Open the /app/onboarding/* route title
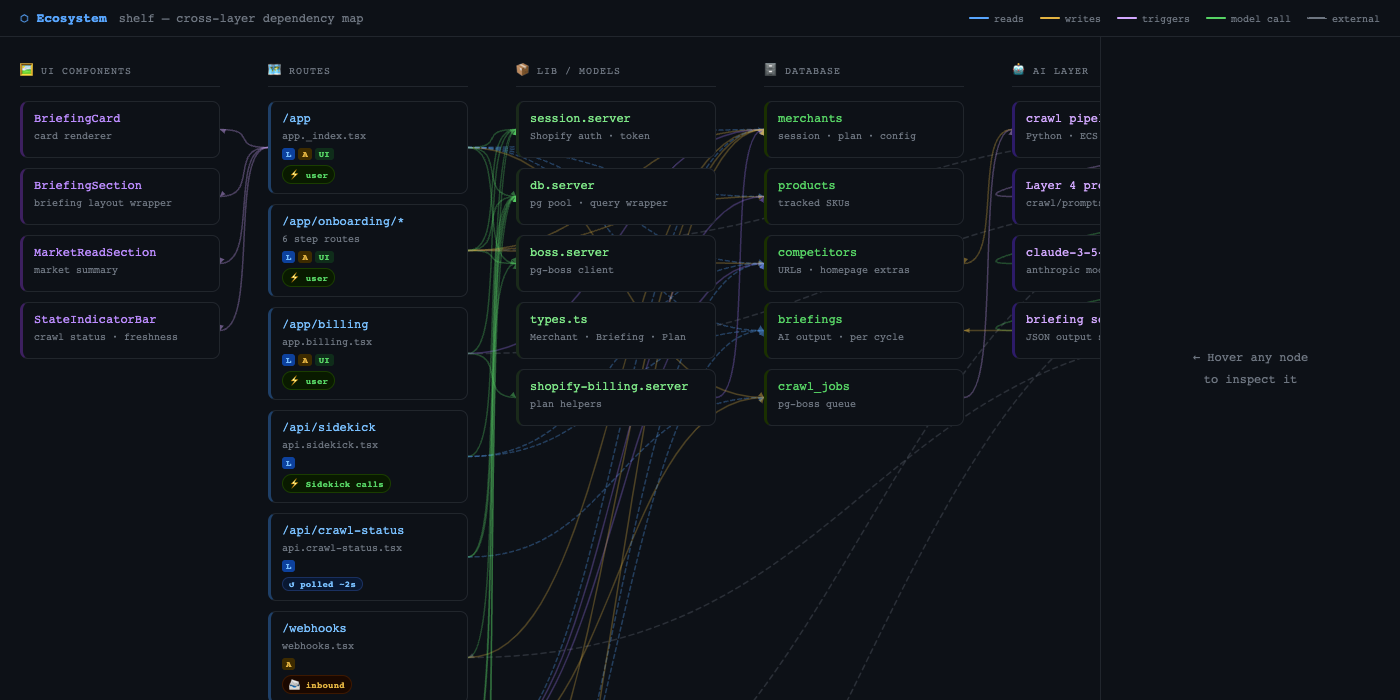1400x700 pixels. click(343, 221)
